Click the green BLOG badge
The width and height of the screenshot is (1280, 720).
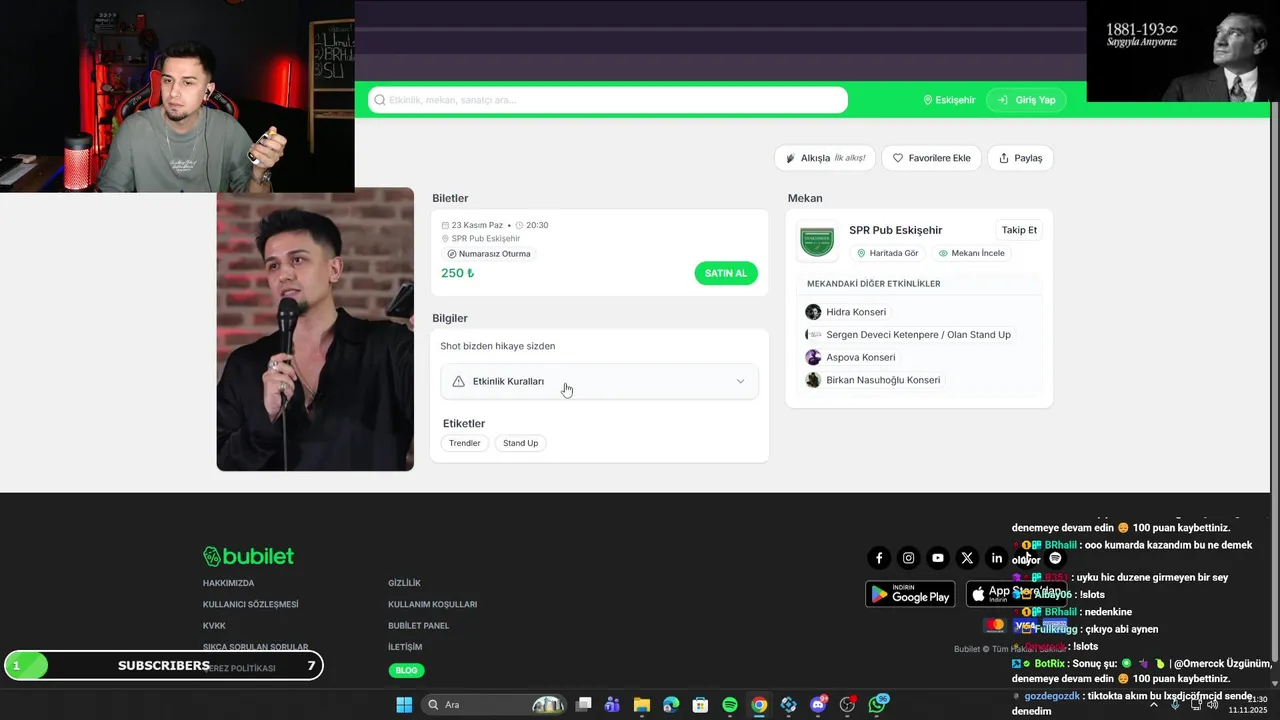click(406, 670)
